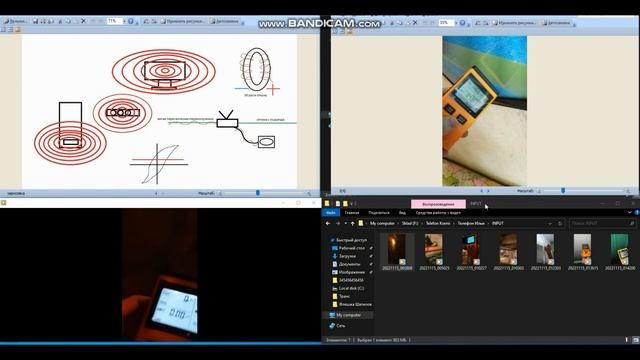Screen dimensions: 640x360
Task: Click Изменить рисунки button in right viewer
Action: [514, 23]
